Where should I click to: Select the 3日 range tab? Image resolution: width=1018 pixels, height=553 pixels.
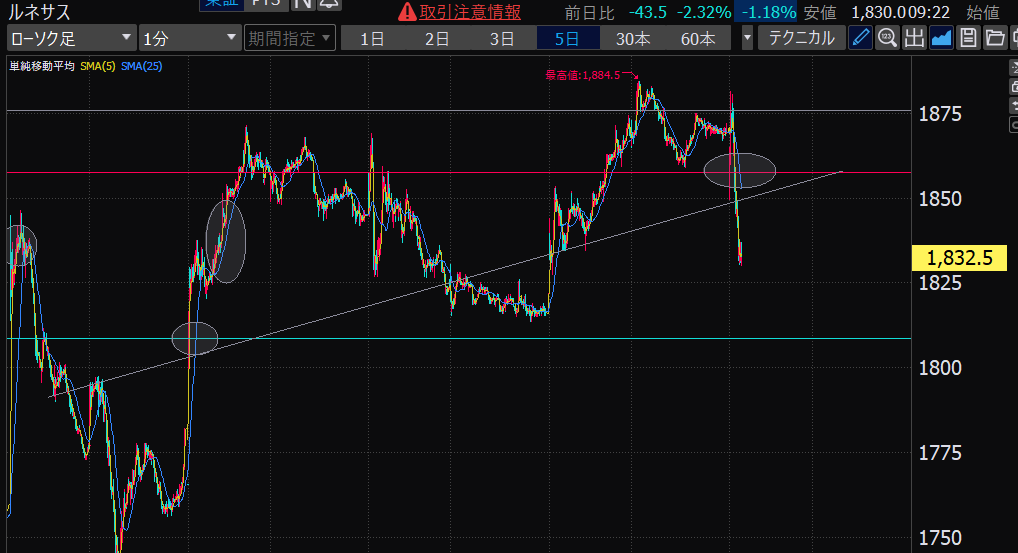click(502, 39)
